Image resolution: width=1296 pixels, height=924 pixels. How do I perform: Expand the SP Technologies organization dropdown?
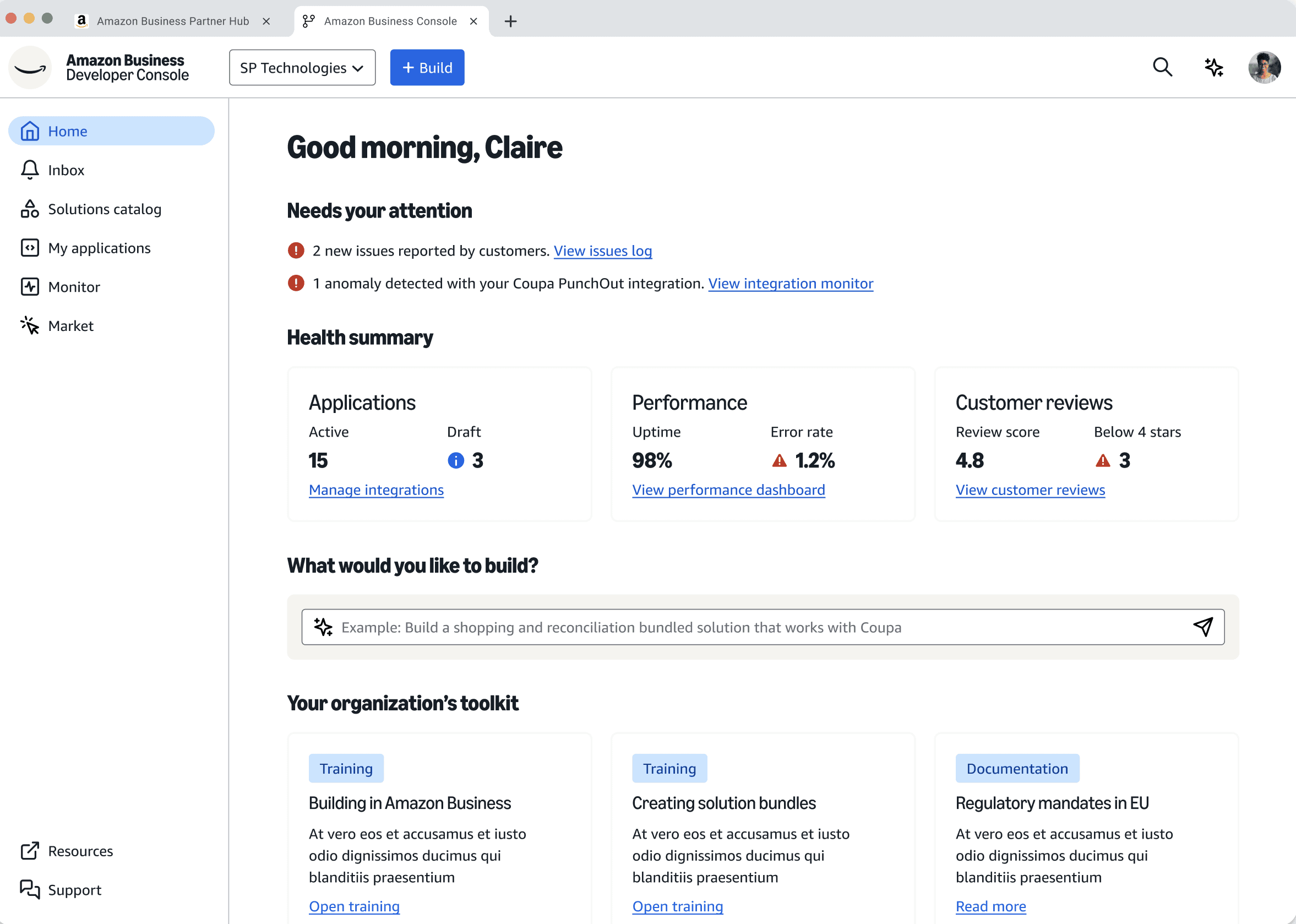(x=302, y=68)
